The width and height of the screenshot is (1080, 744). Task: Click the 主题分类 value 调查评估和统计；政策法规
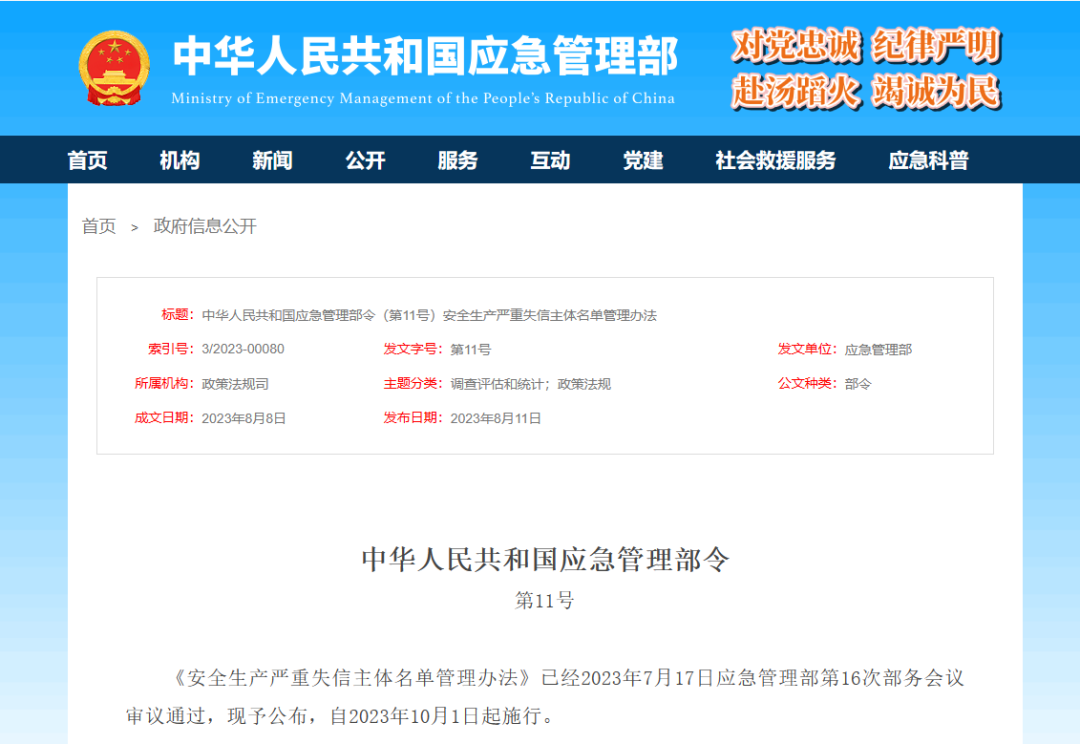coord(530,384)
